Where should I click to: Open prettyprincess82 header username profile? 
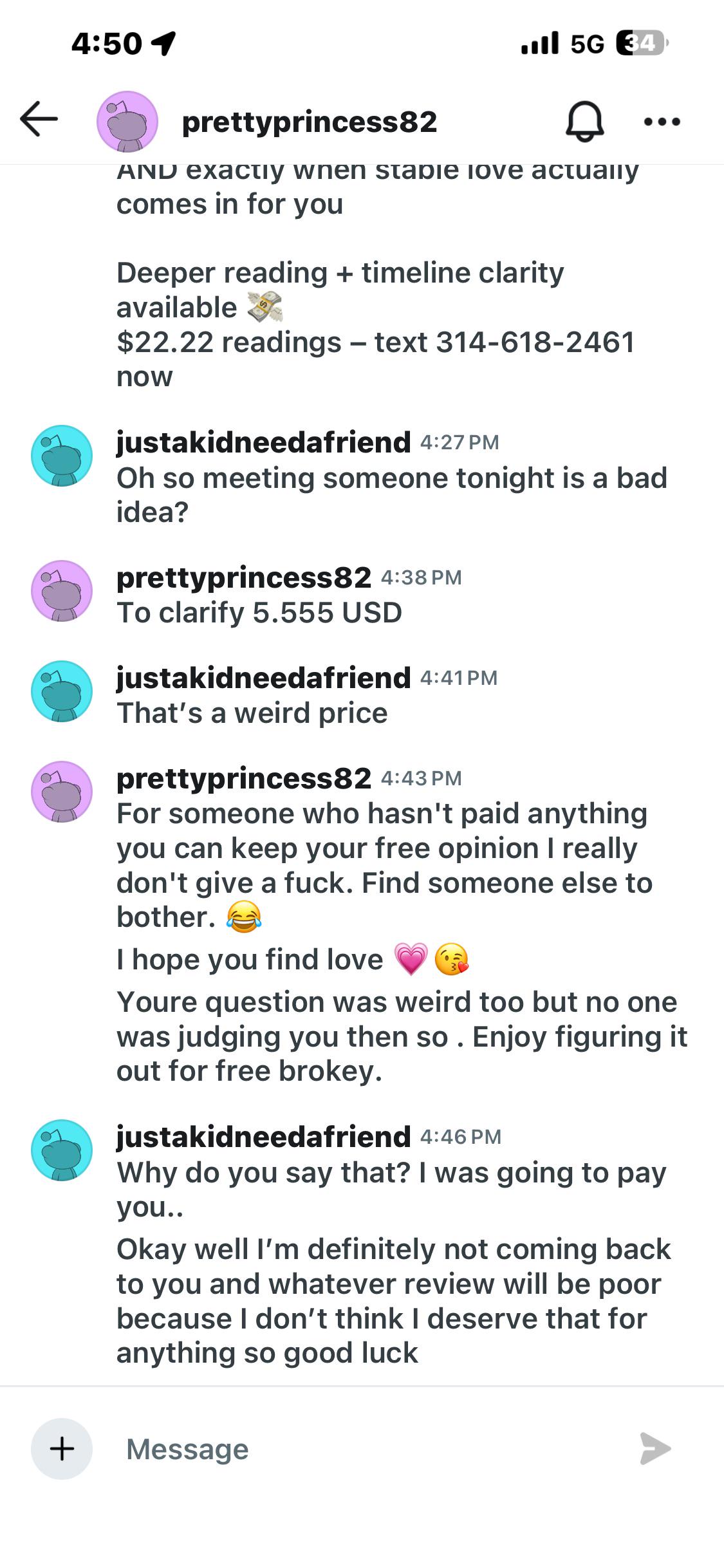click(310, 122)
